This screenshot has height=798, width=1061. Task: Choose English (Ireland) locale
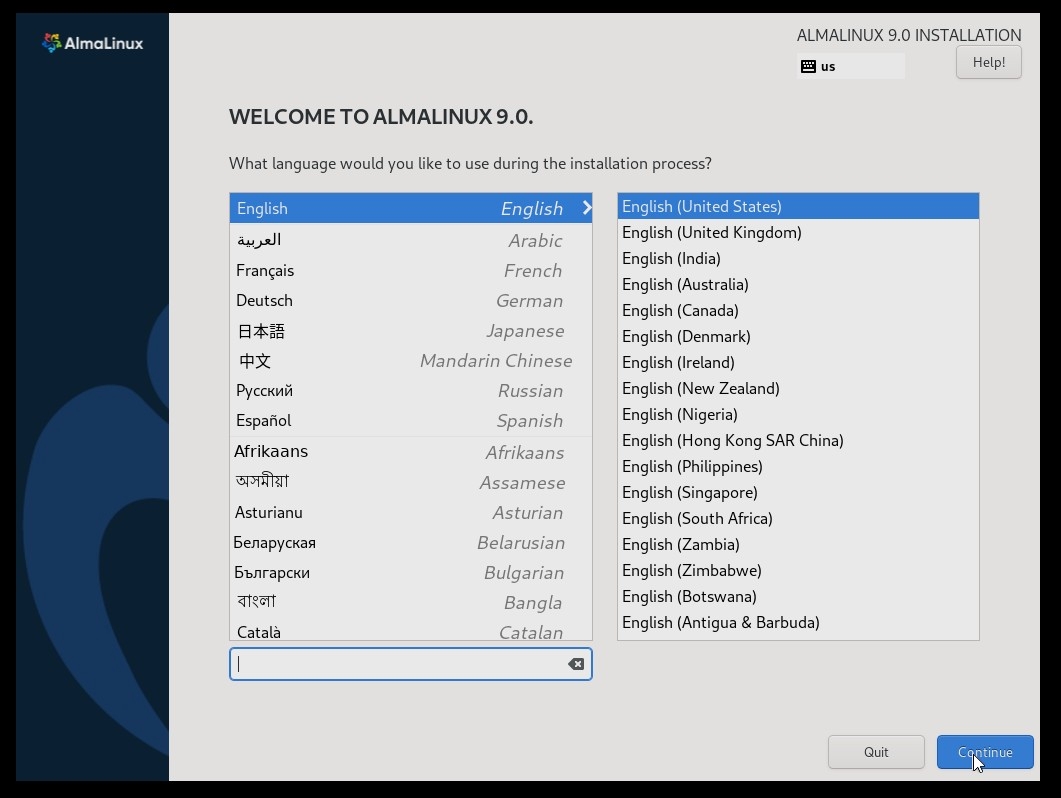798,362
